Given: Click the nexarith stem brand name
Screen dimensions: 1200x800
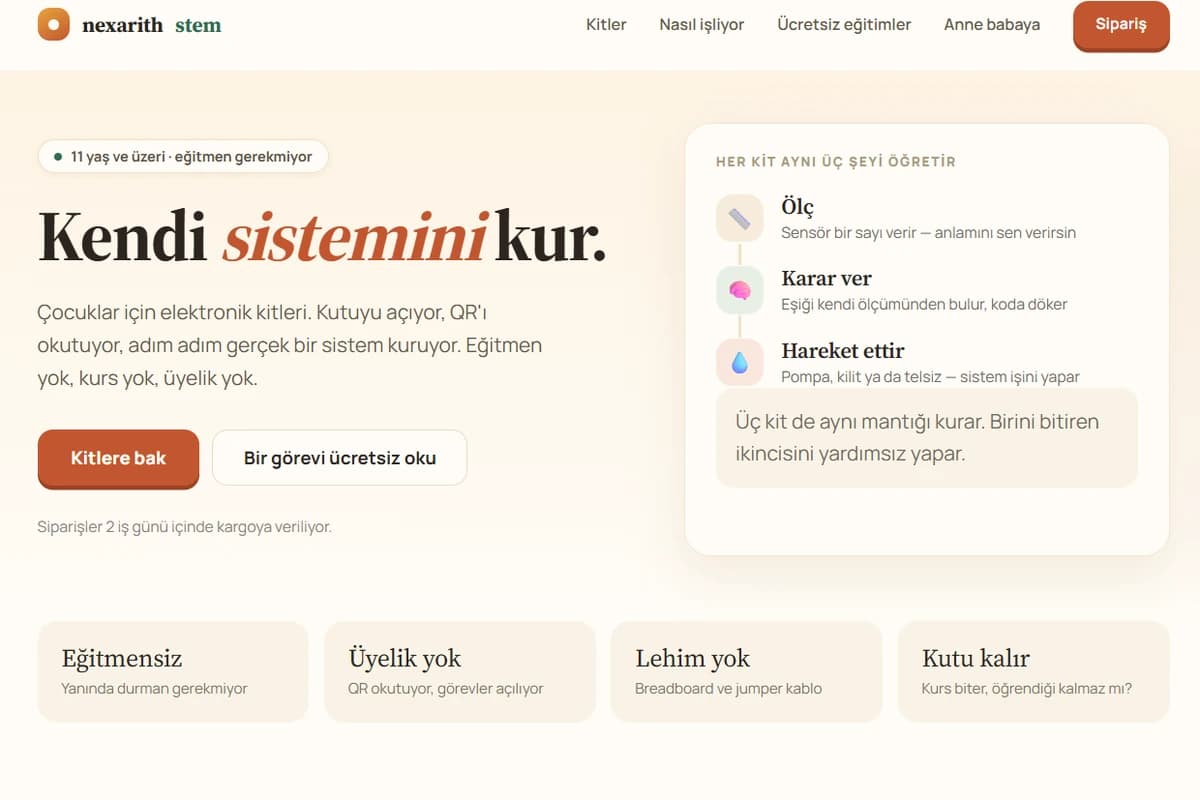Looking at the screenshot, I should pos(152,25).
